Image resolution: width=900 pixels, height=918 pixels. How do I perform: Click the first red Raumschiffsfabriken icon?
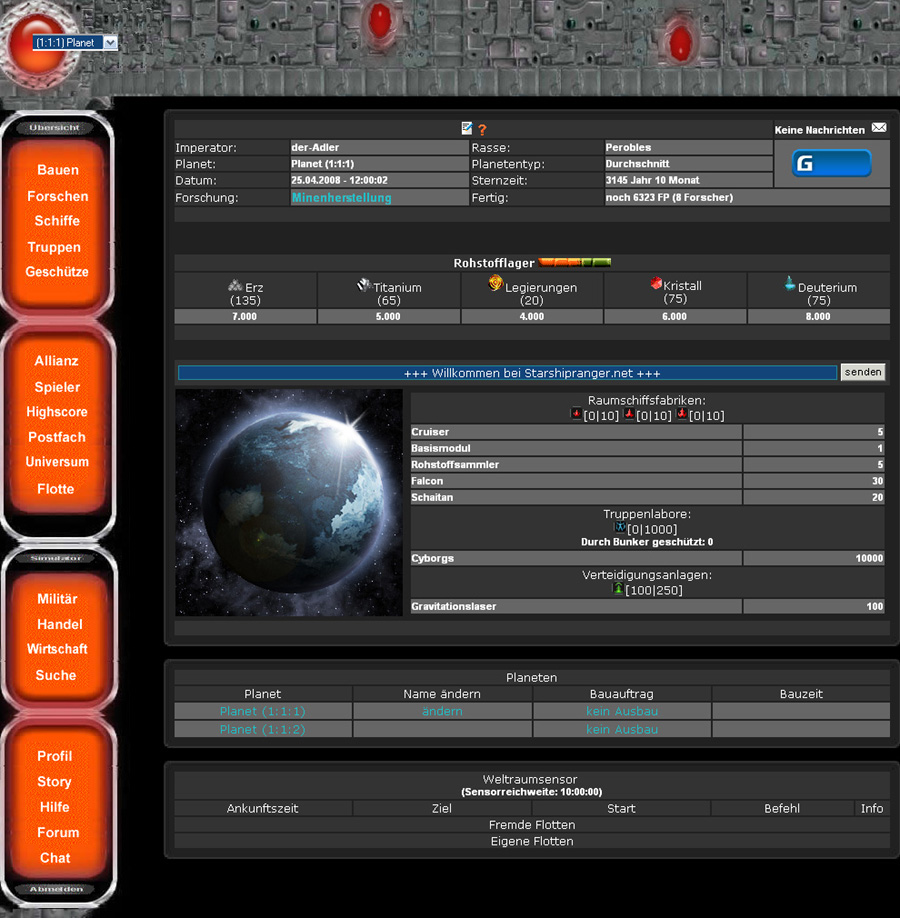coord(577,414)
